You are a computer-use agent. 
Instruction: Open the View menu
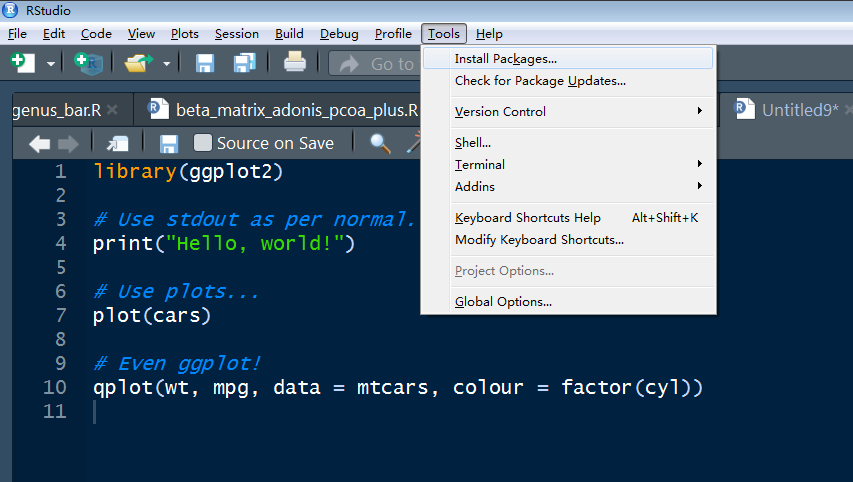point(141,34)
